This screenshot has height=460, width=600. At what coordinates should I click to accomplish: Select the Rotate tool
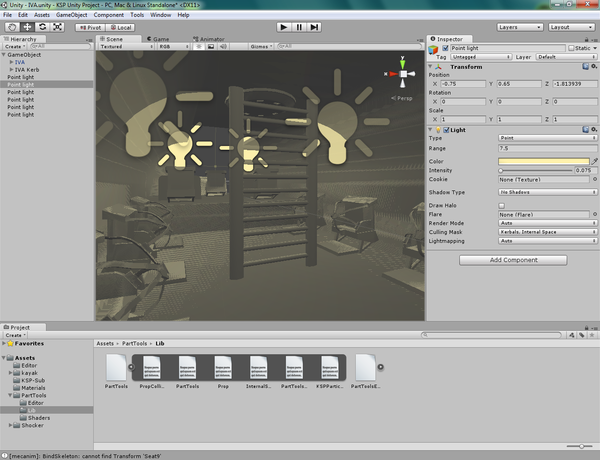(x=43, y=27)
